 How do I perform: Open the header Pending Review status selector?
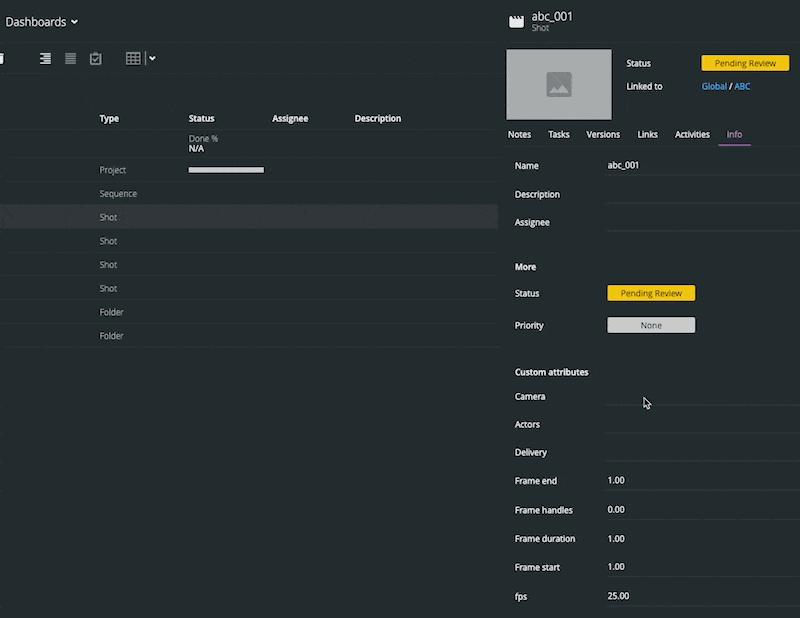pos(745,63)
